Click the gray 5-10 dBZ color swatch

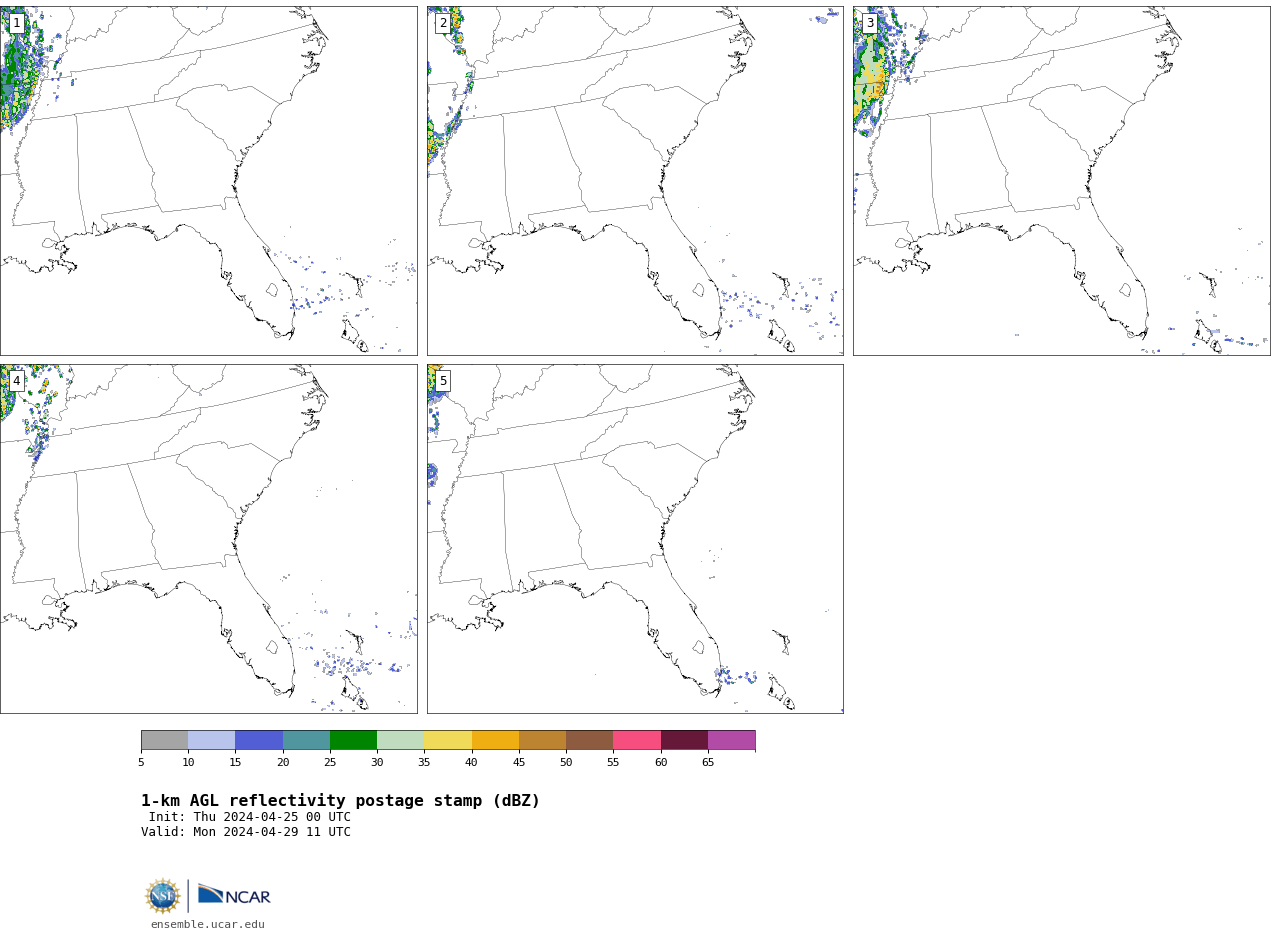click(164, 740)
